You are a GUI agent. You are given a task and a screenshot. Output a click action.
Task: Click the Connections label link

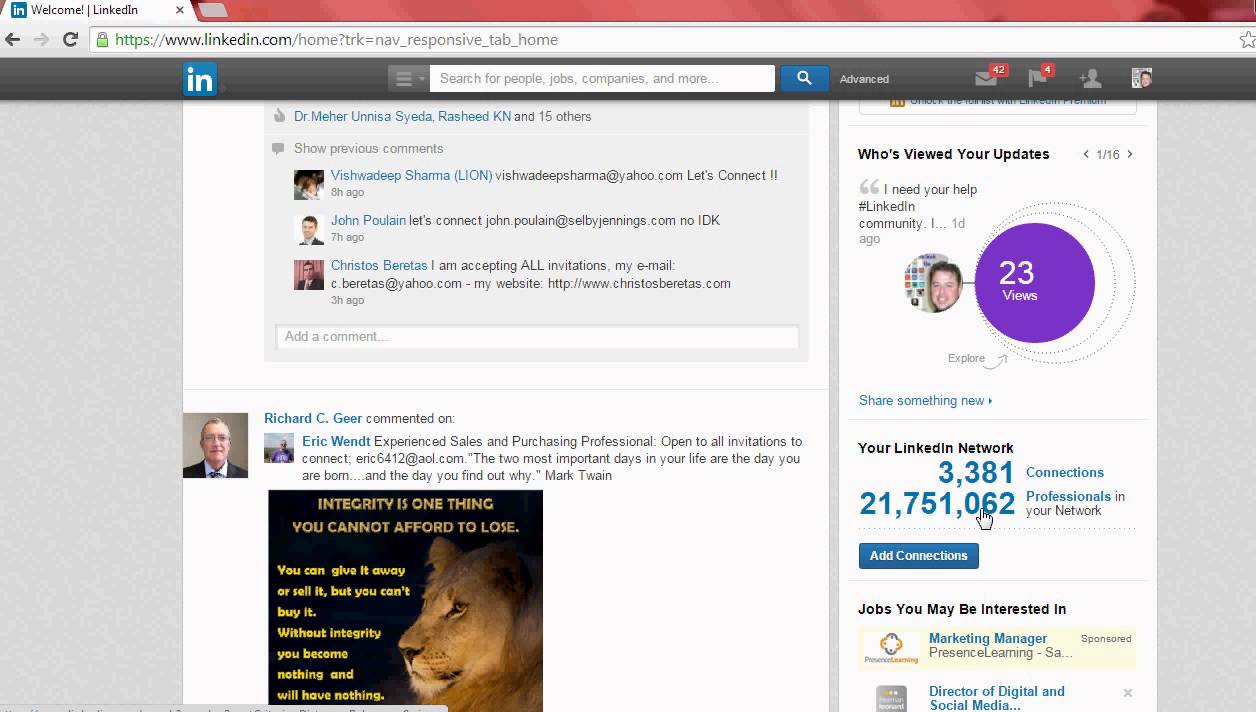coord(1065,472)
